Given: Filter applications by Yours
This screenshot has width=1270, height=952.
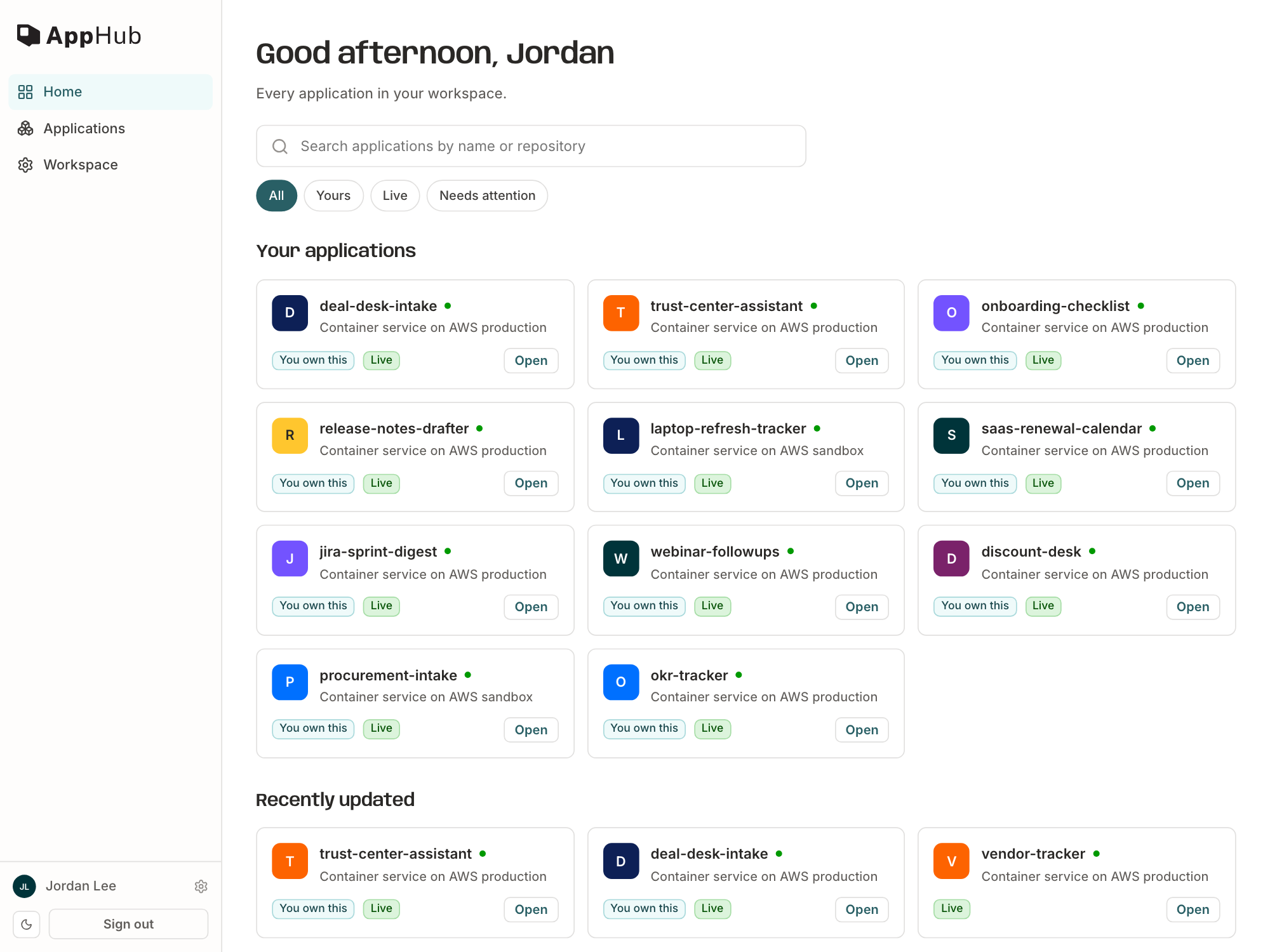Looking at the screenshot, I should tap(333, 195).
